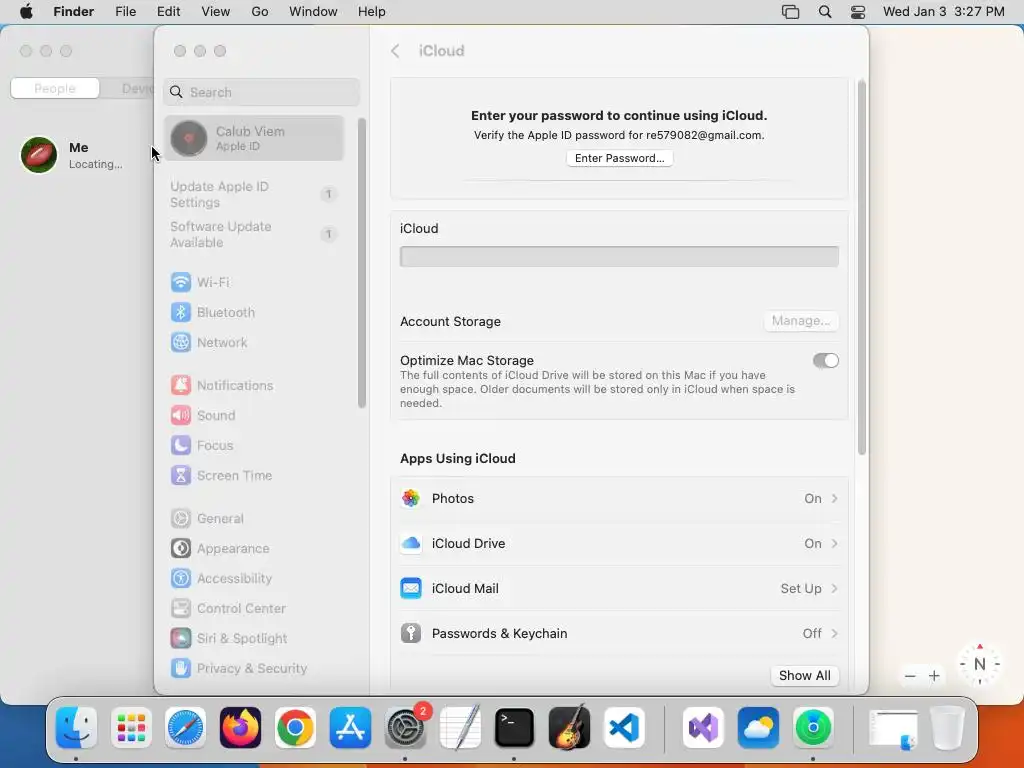Open Terminal from the Dock
Screen dimensions: 1024x768
(x=515, y=728)
